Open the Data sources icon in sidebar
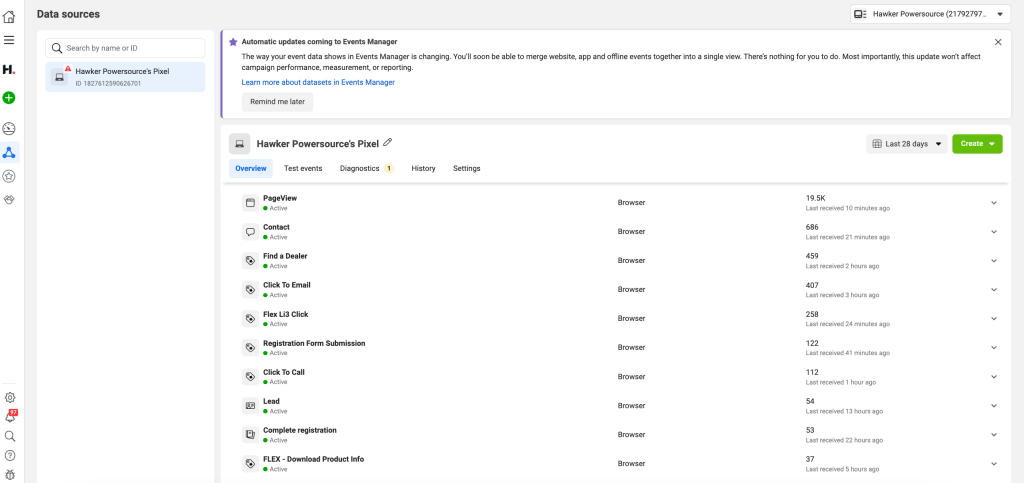The width and height of the screenshot is (1024, 483). (9, 153)
